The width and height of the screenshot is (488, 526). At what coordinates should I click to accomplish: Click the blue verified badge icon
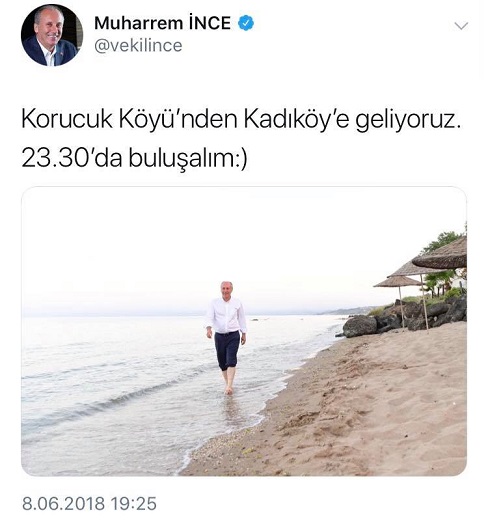coord(246,23)
